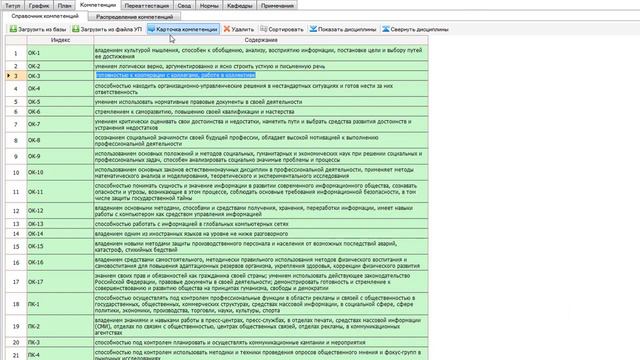The image size is (640, 360).
Task: Select the 'ОК-9' index cell
Action: coord(60,156)
